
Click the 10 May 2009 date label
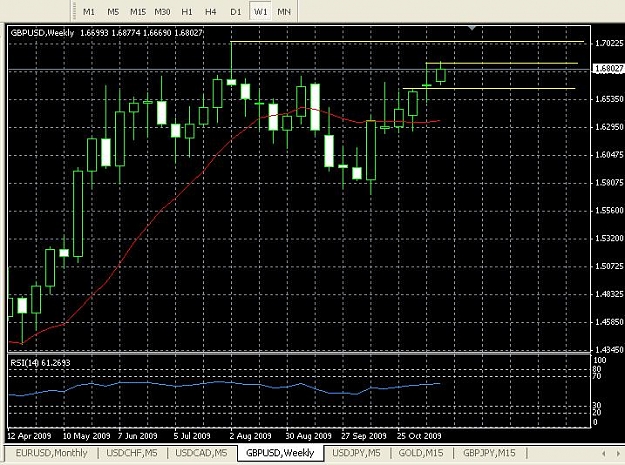tap(86, 436)
